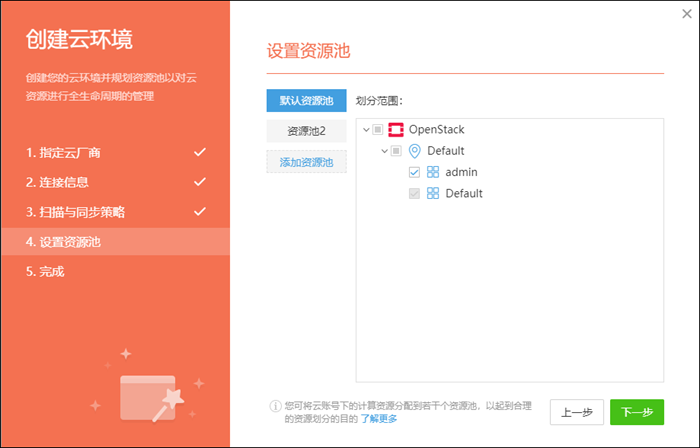Toggle the OpenStack checkbox

click(377, 130)
